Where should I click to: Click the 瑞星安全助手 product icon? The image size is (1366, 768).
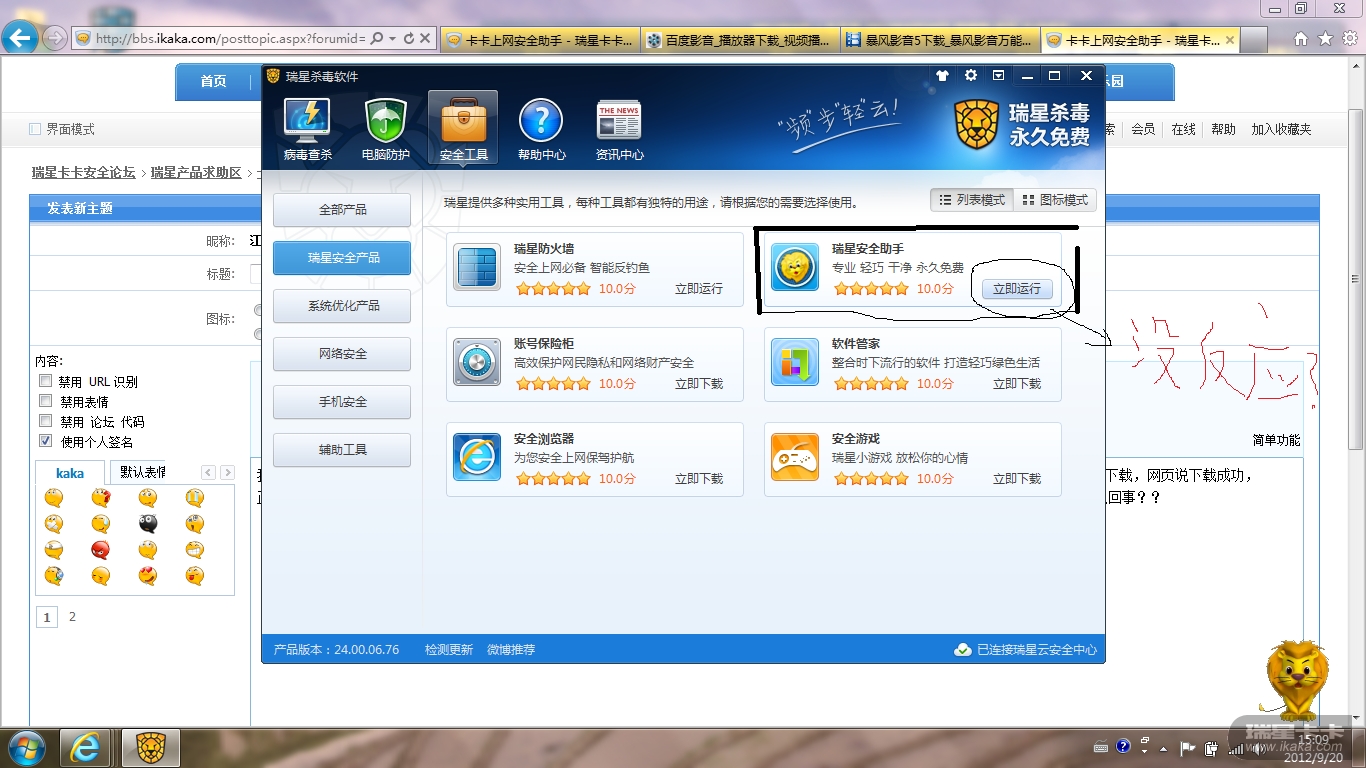795,268
